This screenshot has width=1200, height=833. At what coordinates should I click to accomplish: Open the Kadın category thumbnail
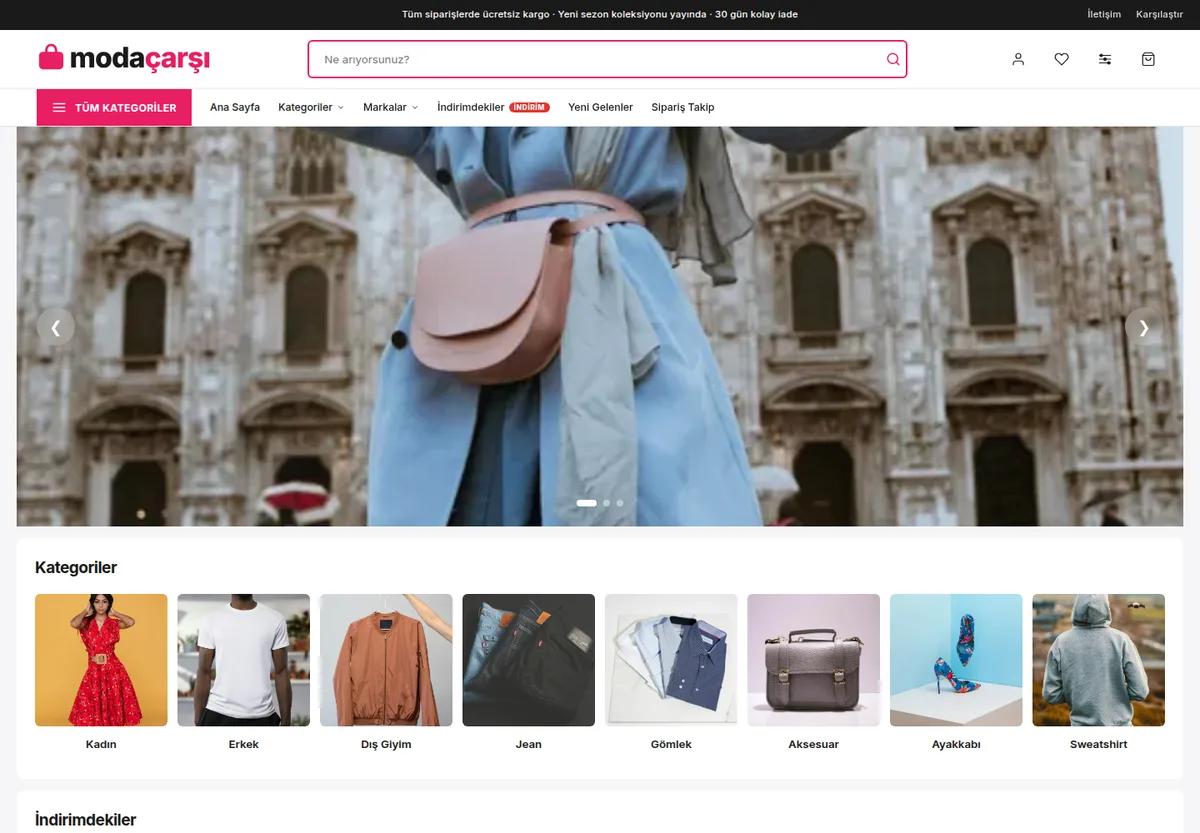point(101,660)
